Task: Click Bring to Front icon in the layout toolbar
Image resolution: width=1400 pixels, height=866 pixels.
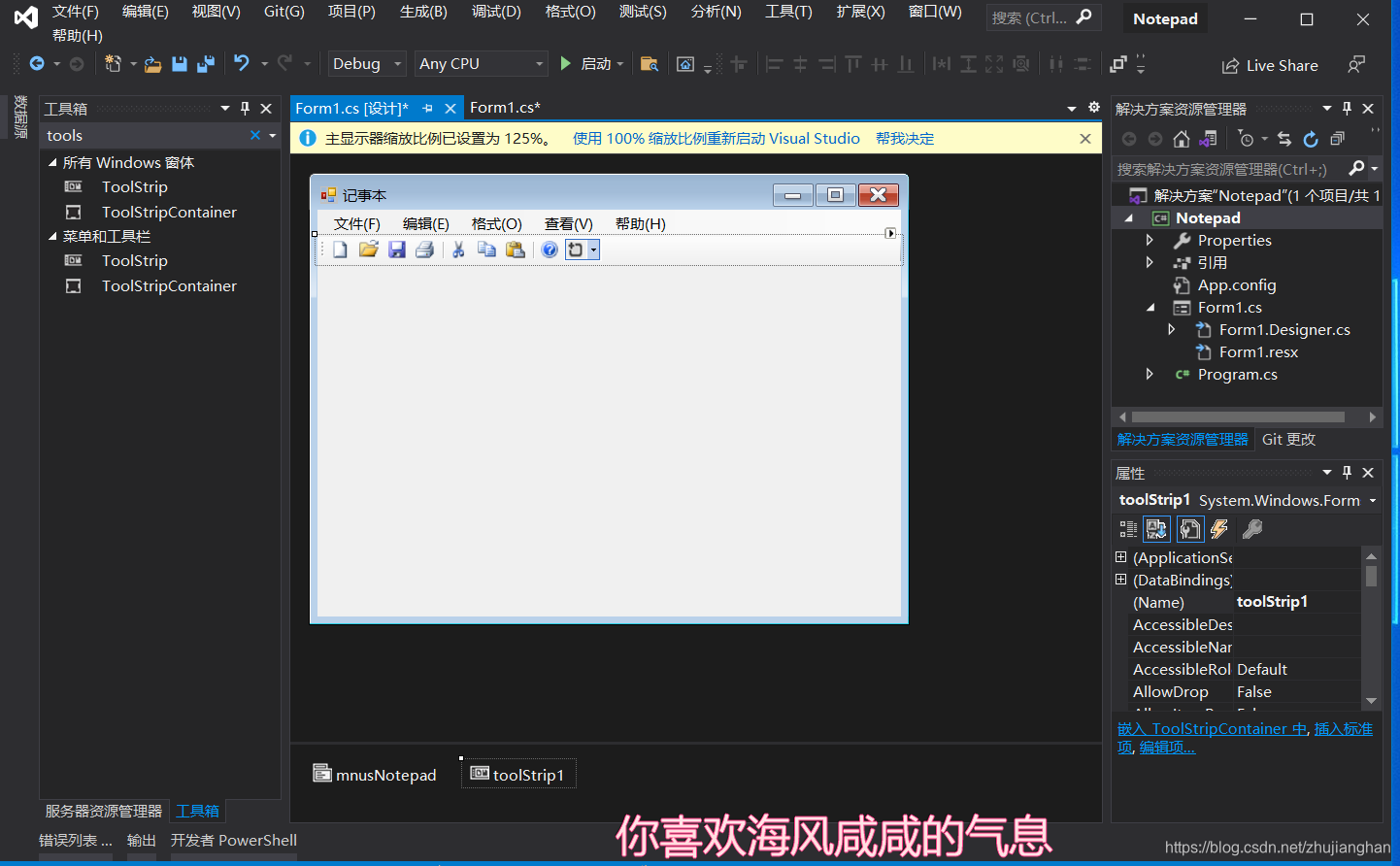Action: (1118, 64)
